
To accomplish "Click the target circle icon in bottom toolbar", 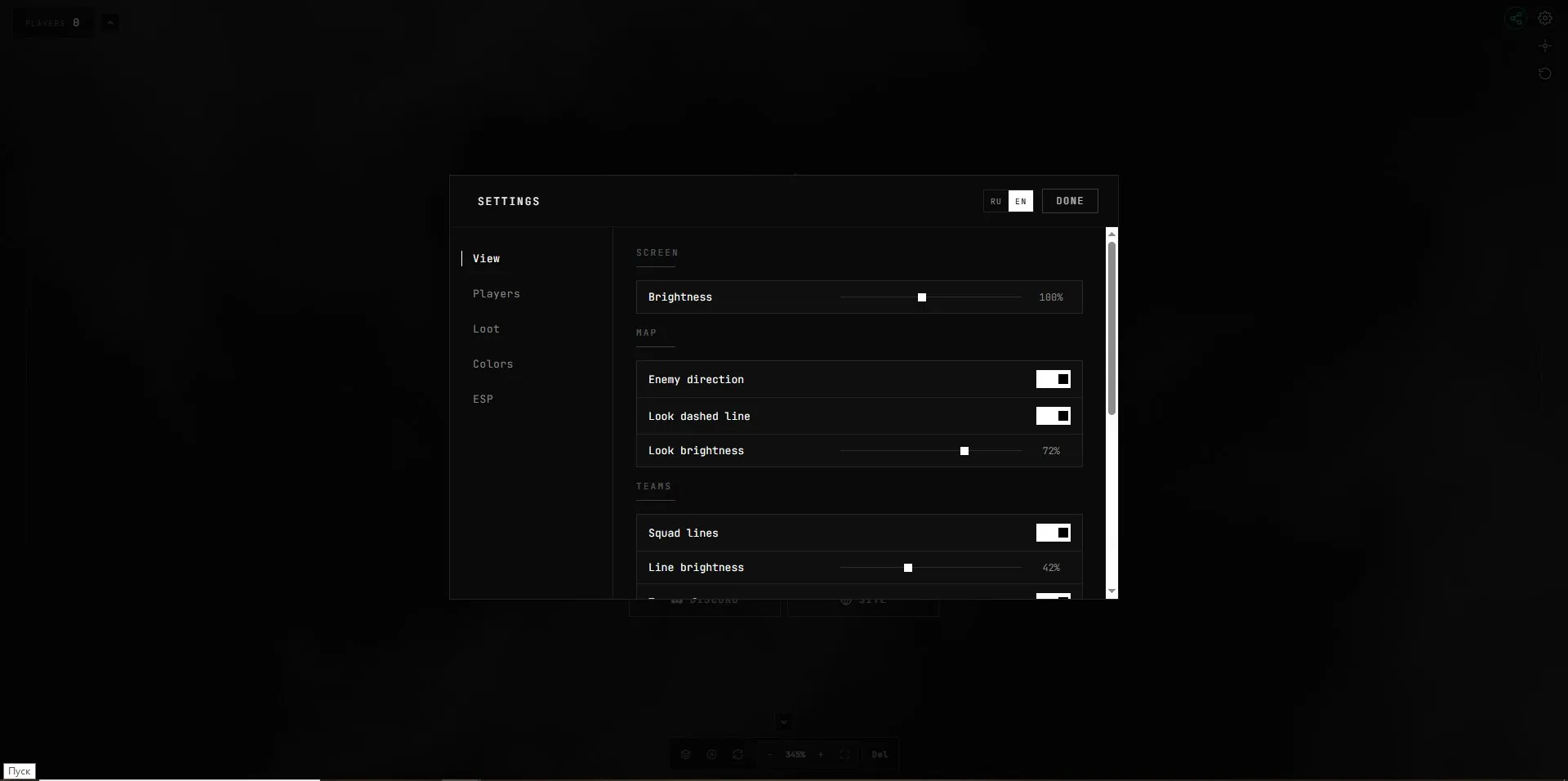I will coord(712,754).
